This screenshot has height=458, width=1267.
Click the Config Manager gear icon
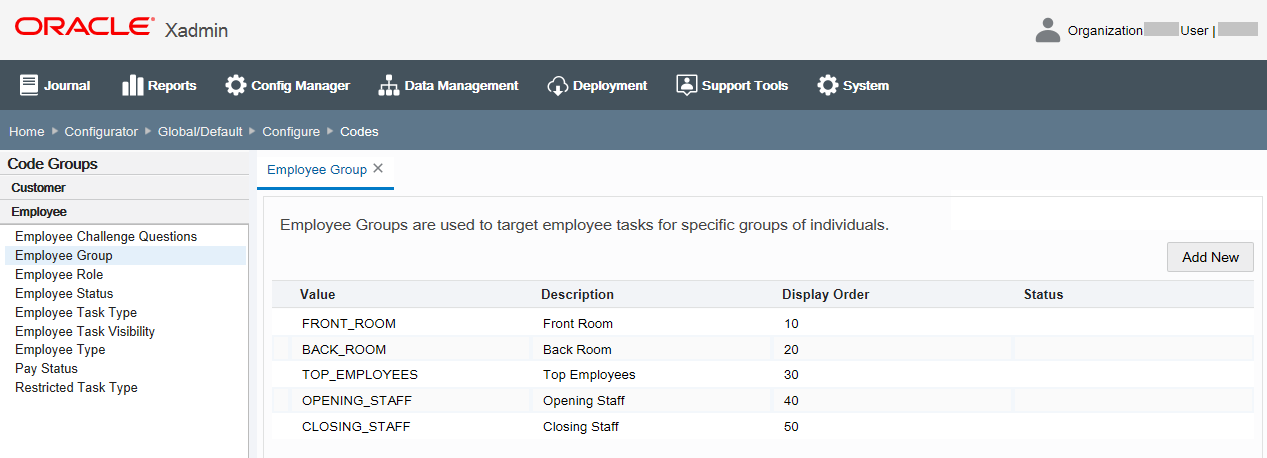(236, 85)
